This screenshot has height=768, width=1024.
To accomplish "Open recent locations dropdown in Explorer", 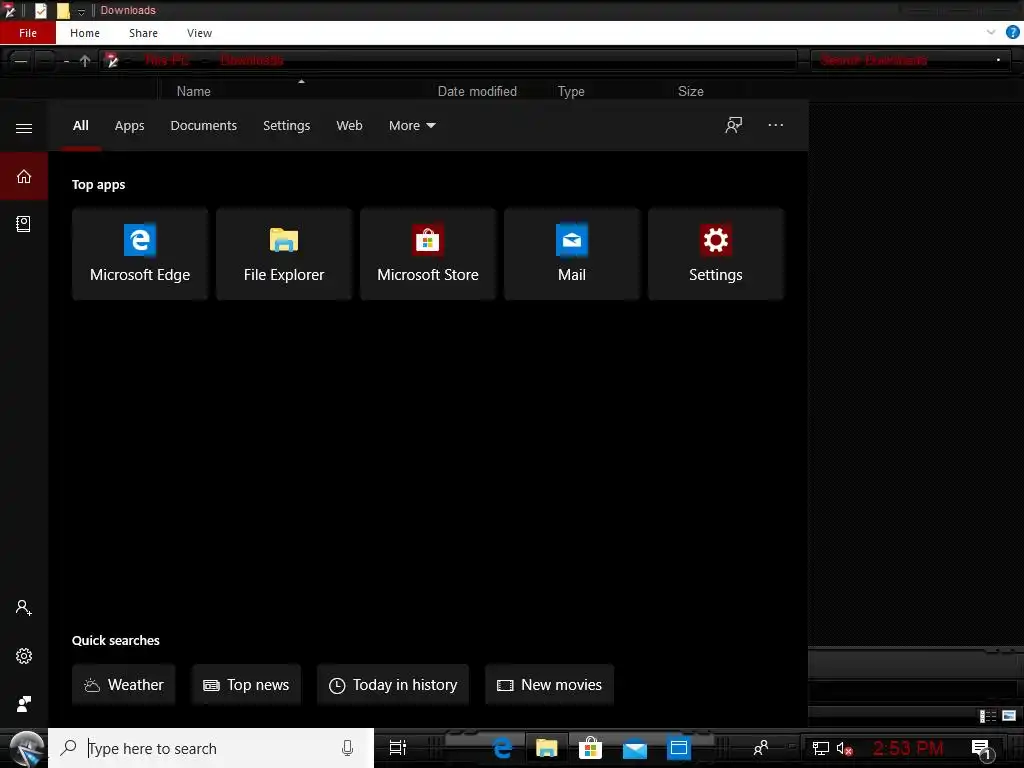I will (x=67, y=61).
